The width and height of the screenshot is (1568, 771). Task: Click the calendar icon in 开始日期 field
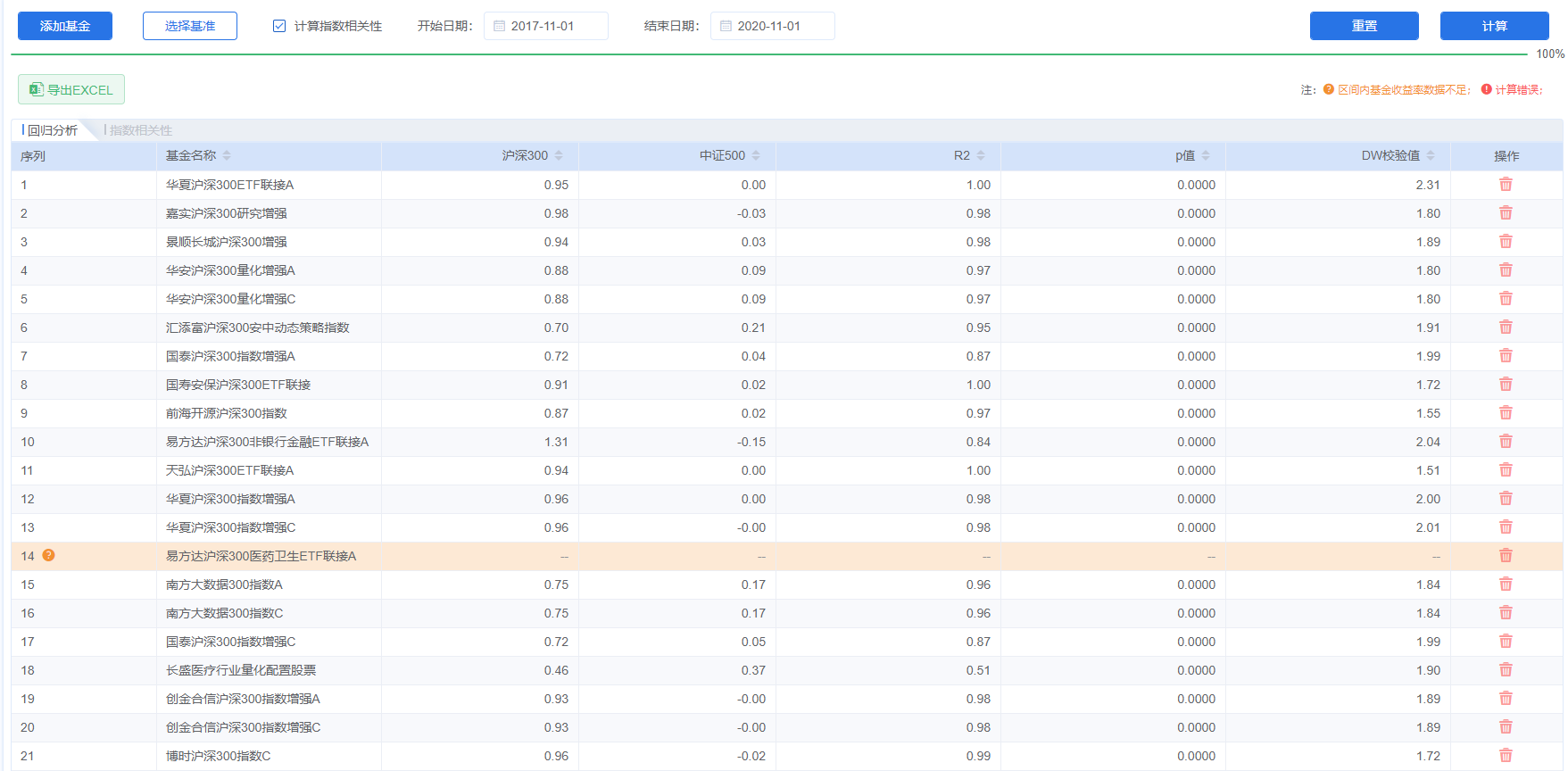[x=500, y=27]
